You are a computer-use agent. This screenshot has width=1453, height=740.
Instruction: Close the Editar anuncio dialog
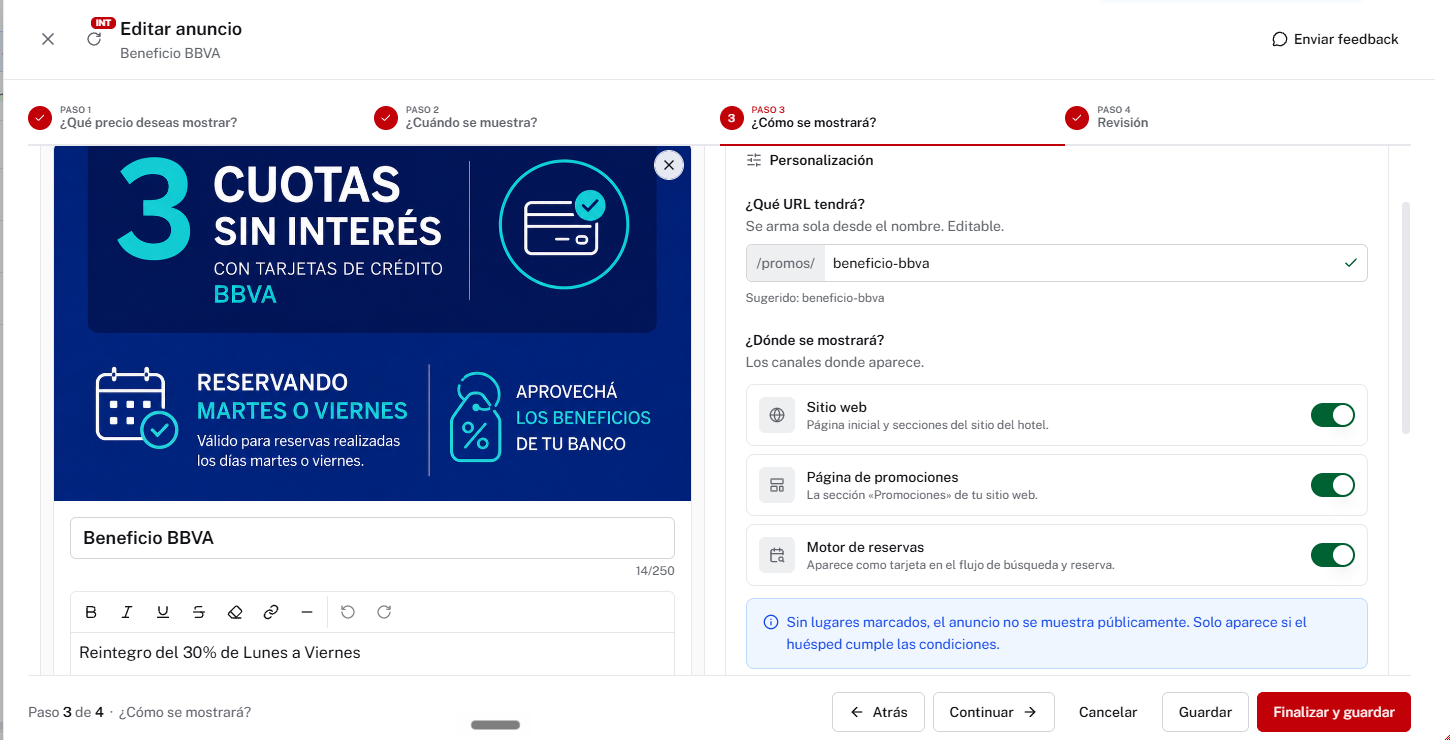(48, 39)
